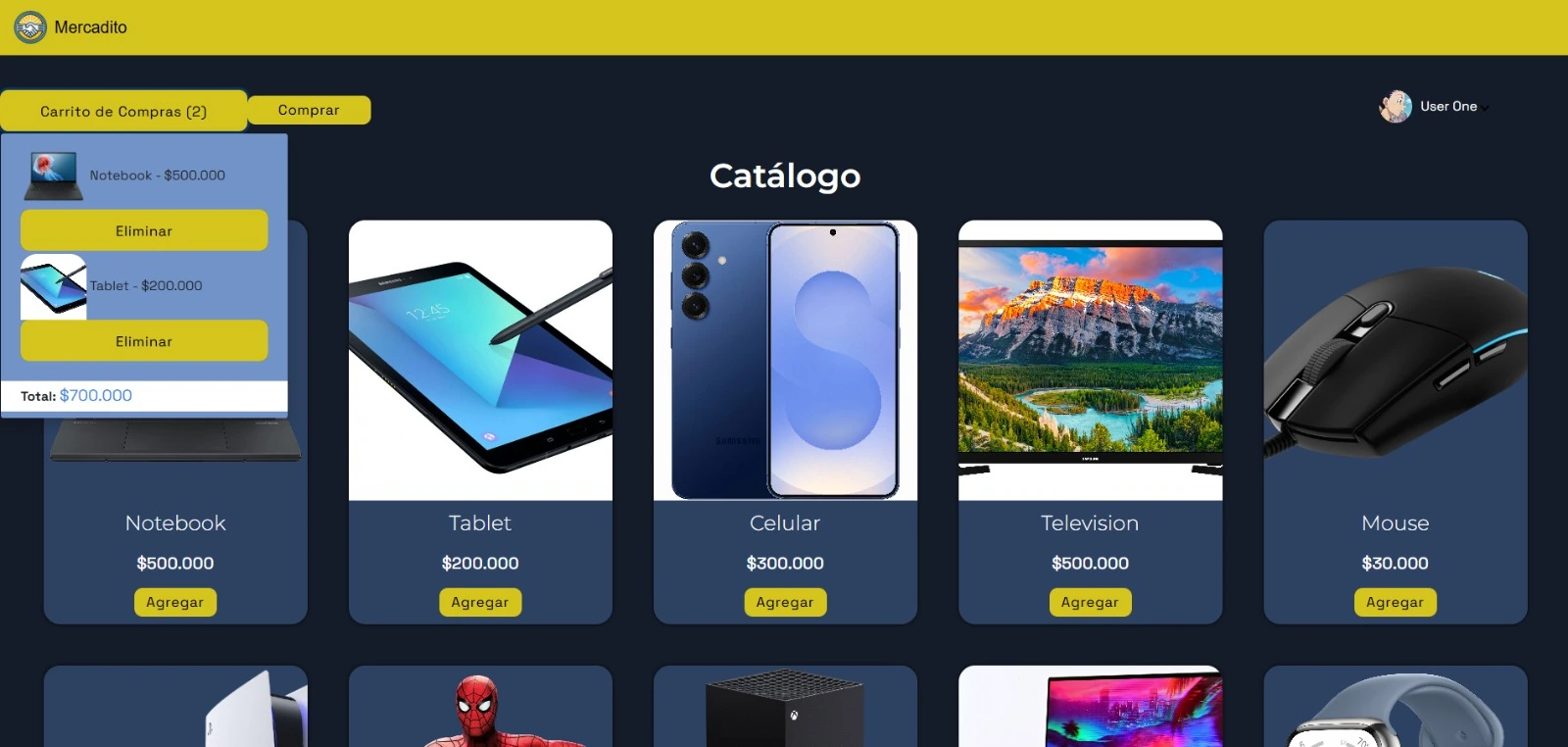Click the Mercadito brand name link
1568x747 pixels.
pos(90,27)
